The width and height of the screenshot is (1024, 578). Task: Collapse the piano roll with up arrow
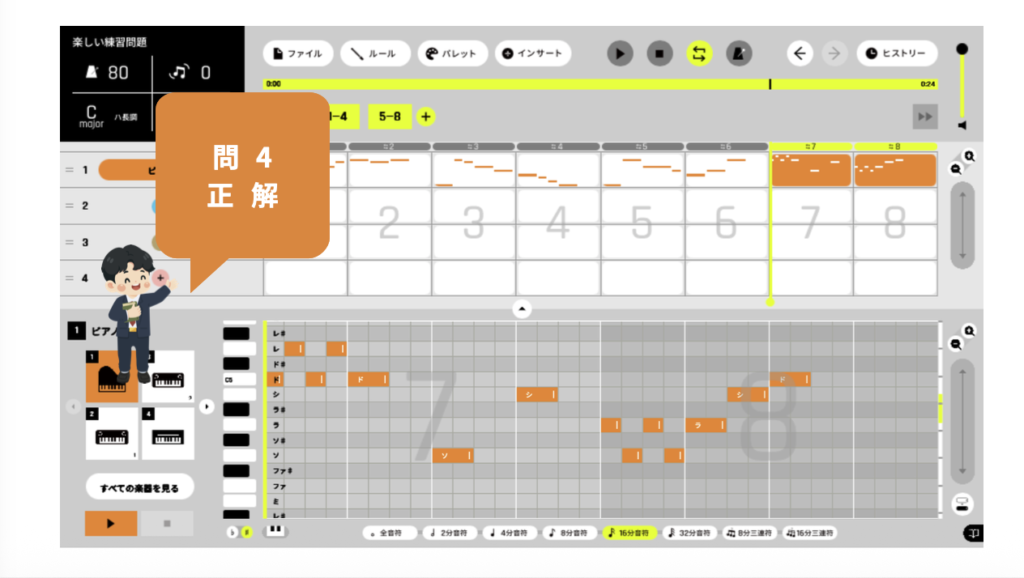click(522, 309)
